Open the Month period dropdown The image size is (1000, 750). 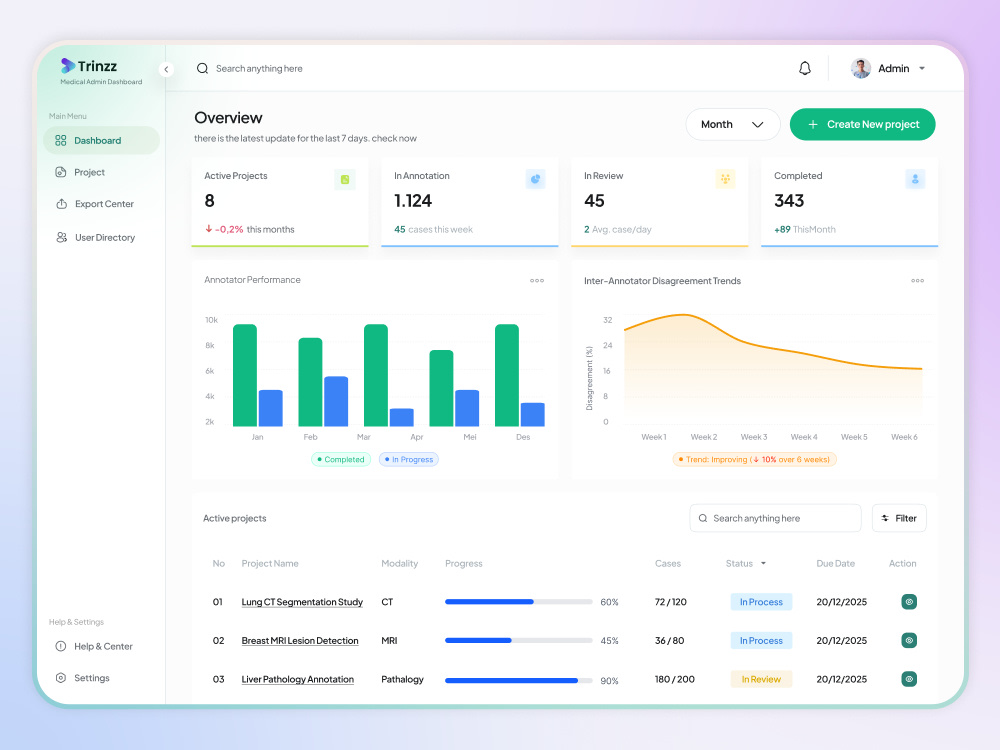pyautogui.click(x=733, y=124)
